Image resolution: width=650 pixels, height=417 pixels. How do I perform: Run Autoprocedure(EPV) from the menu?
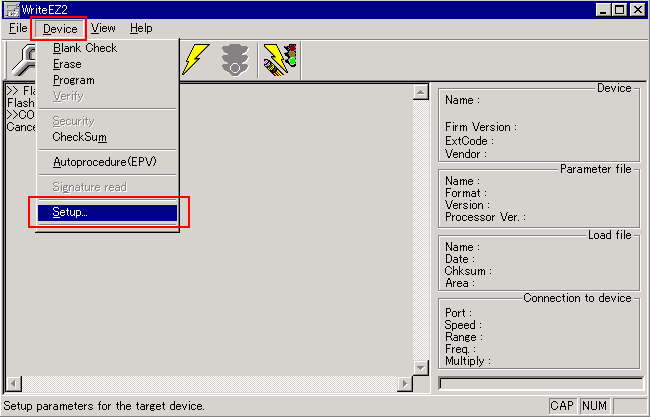[107, 162]
